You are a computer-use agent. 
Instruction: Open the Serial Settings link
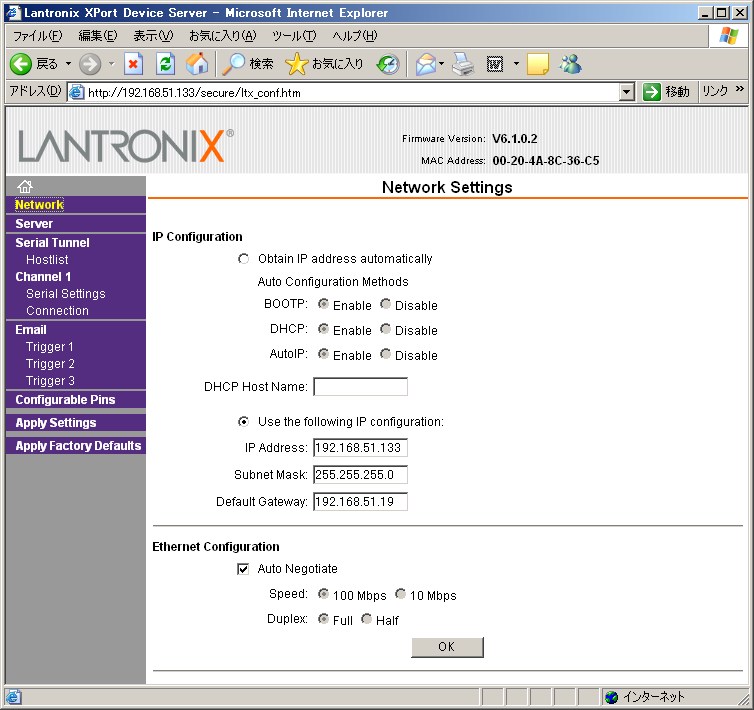66,294
